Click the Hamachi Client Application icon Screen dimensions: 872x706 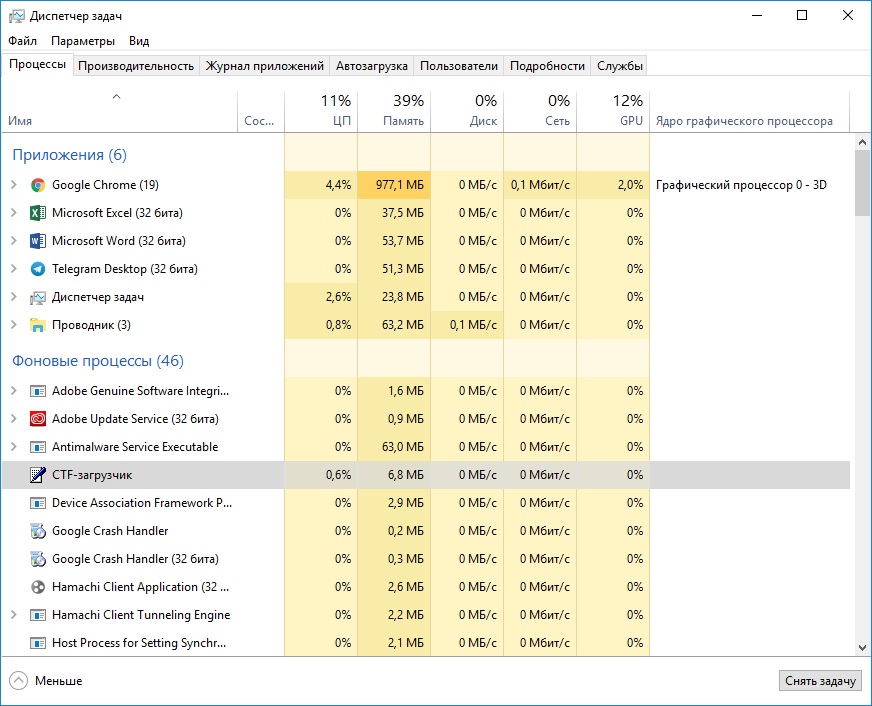[38, 587]
